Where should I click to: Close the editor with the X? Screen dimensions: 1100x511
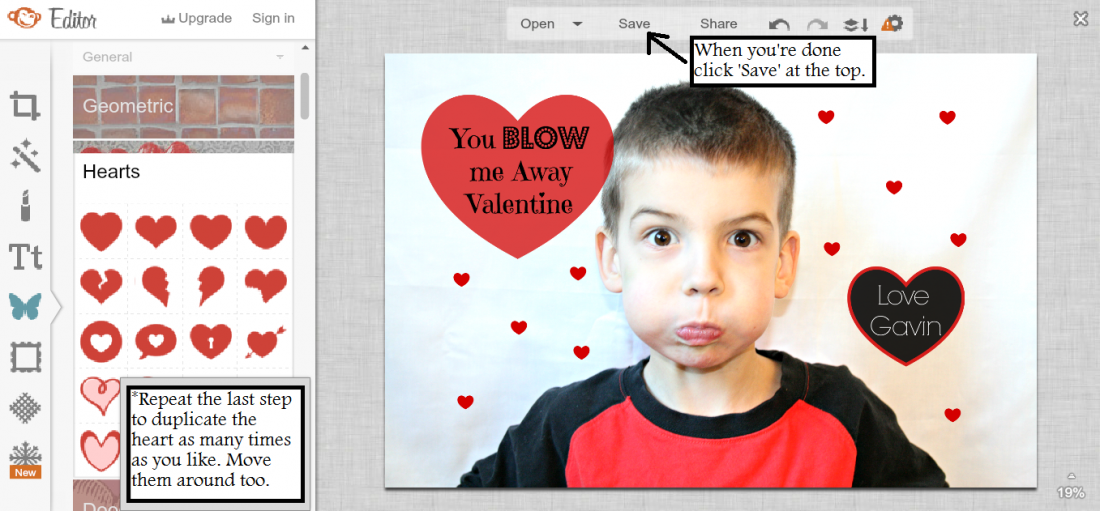point(1081,19)
